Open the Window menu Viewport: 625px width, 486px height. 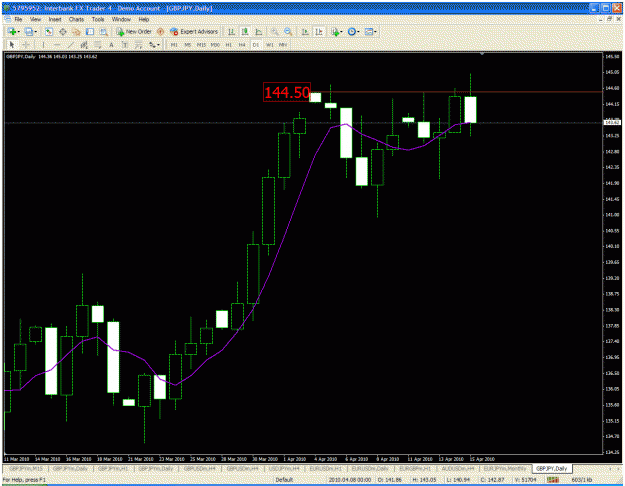[121, 19]
